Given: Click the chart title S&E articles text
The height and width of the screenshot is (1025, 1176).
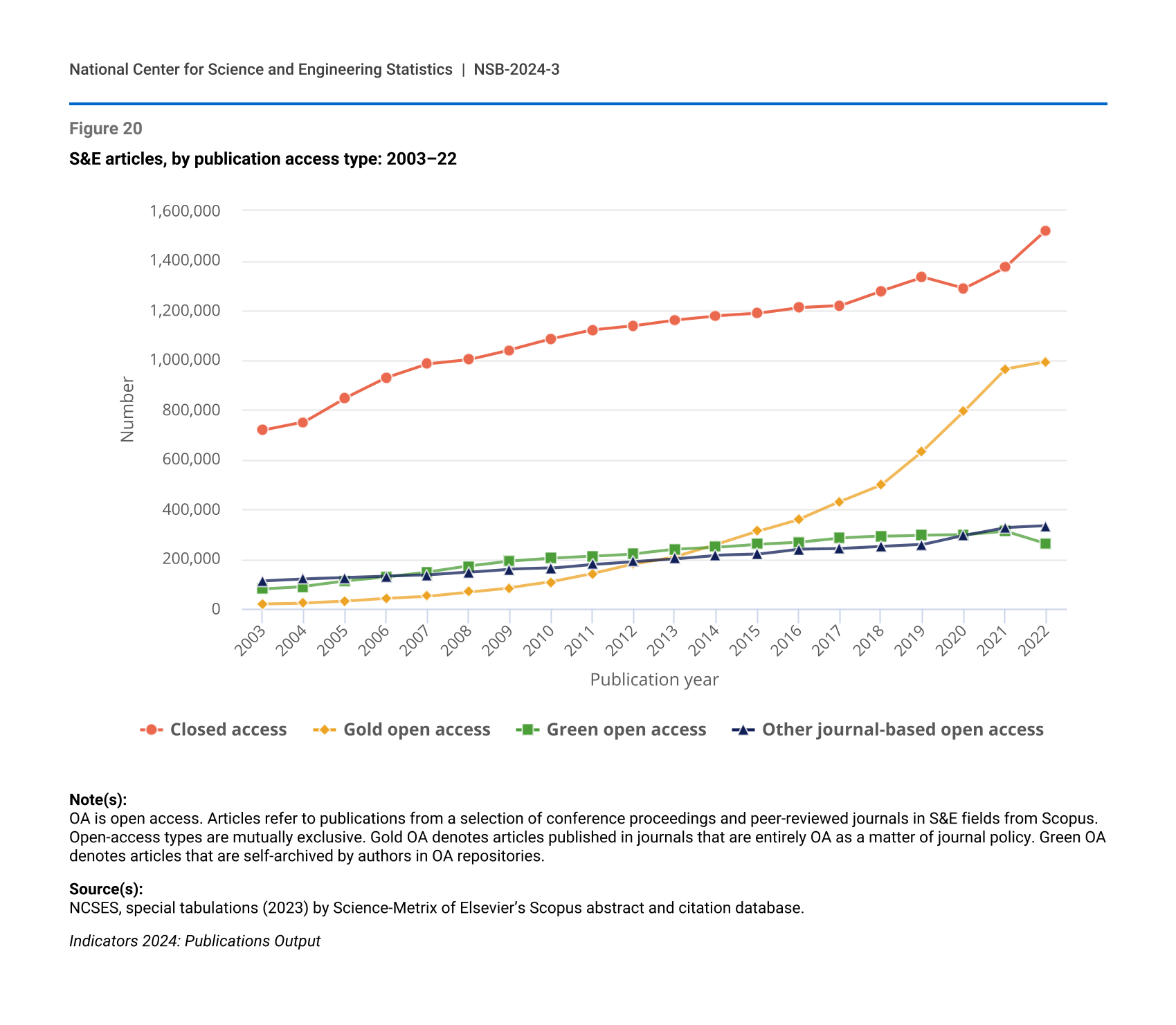Looking at the screenshot, I should [x=263, y=159].
